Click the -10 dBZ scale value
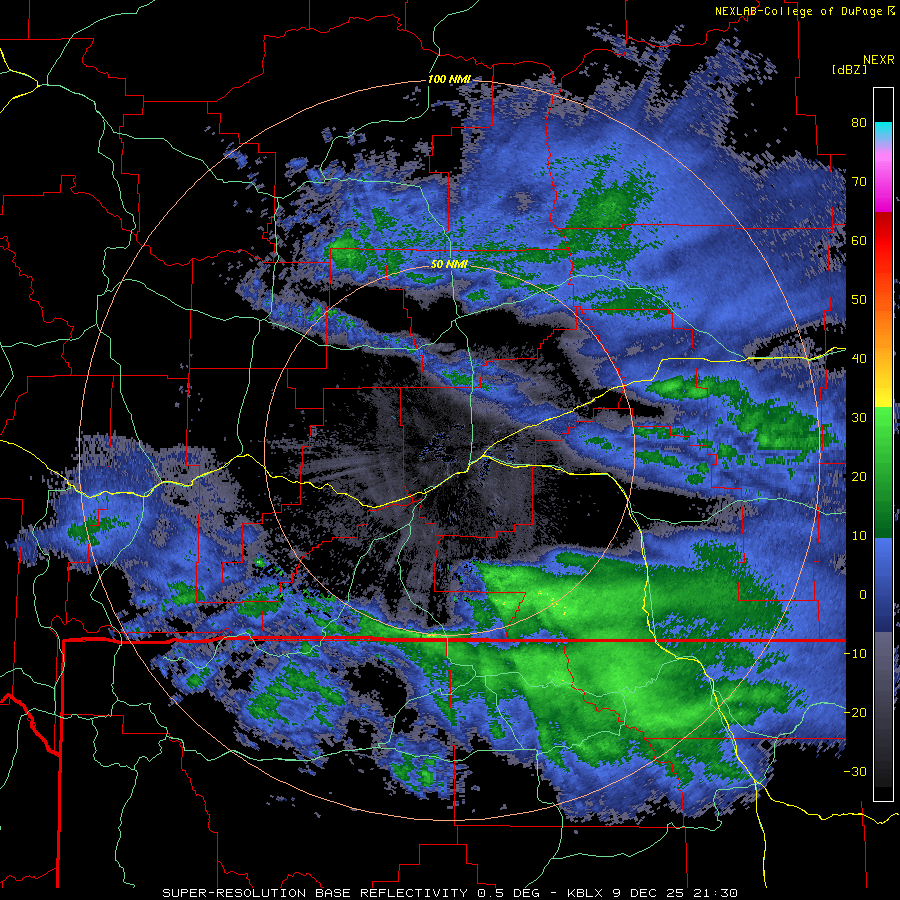 pyautogui.click(x=855, y=654)
